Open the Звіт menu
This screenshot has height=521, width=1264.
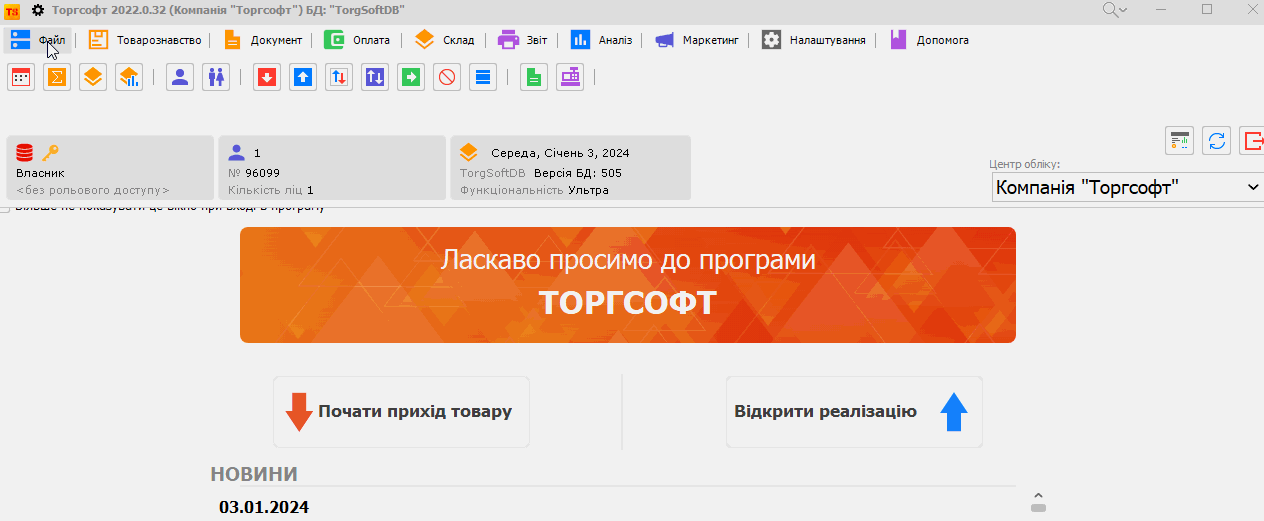coord(522,40)
